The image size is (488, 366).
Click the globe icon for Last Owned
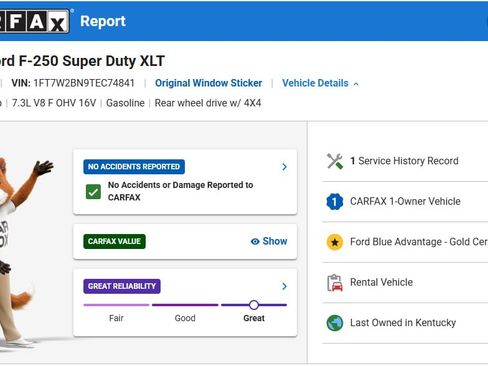click(x=335, y=323)
